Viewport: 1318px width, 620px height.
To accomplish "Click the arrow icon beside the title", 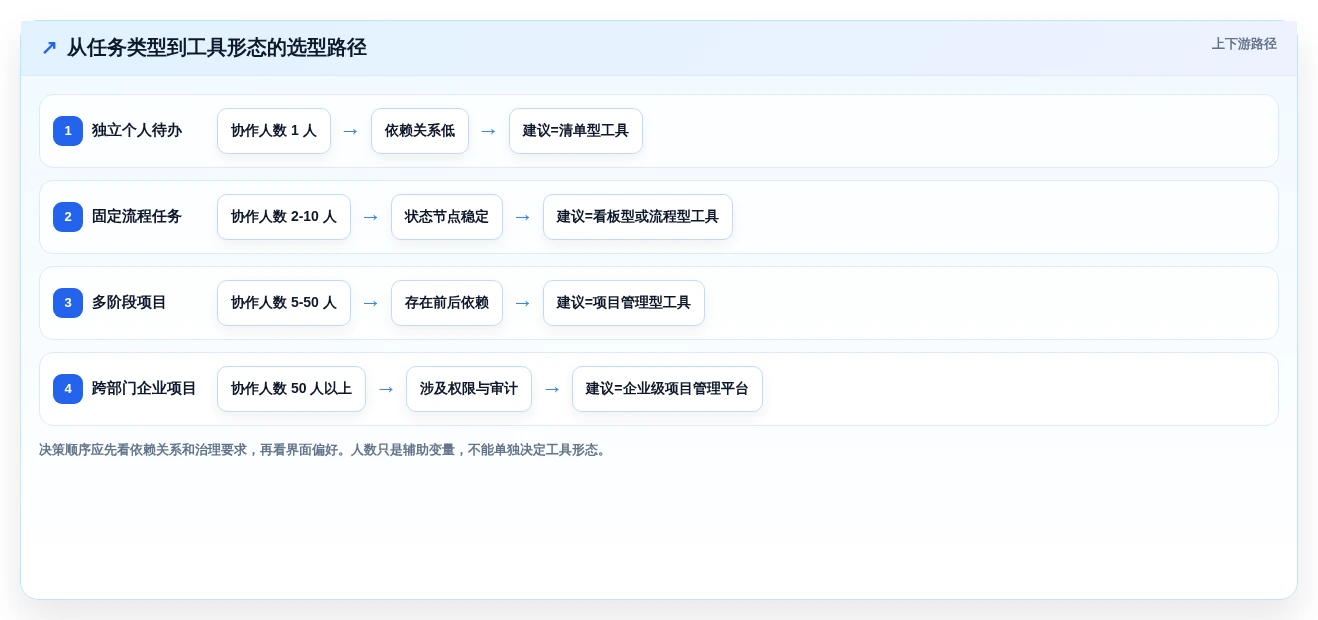I will click(x=49, y=48).
